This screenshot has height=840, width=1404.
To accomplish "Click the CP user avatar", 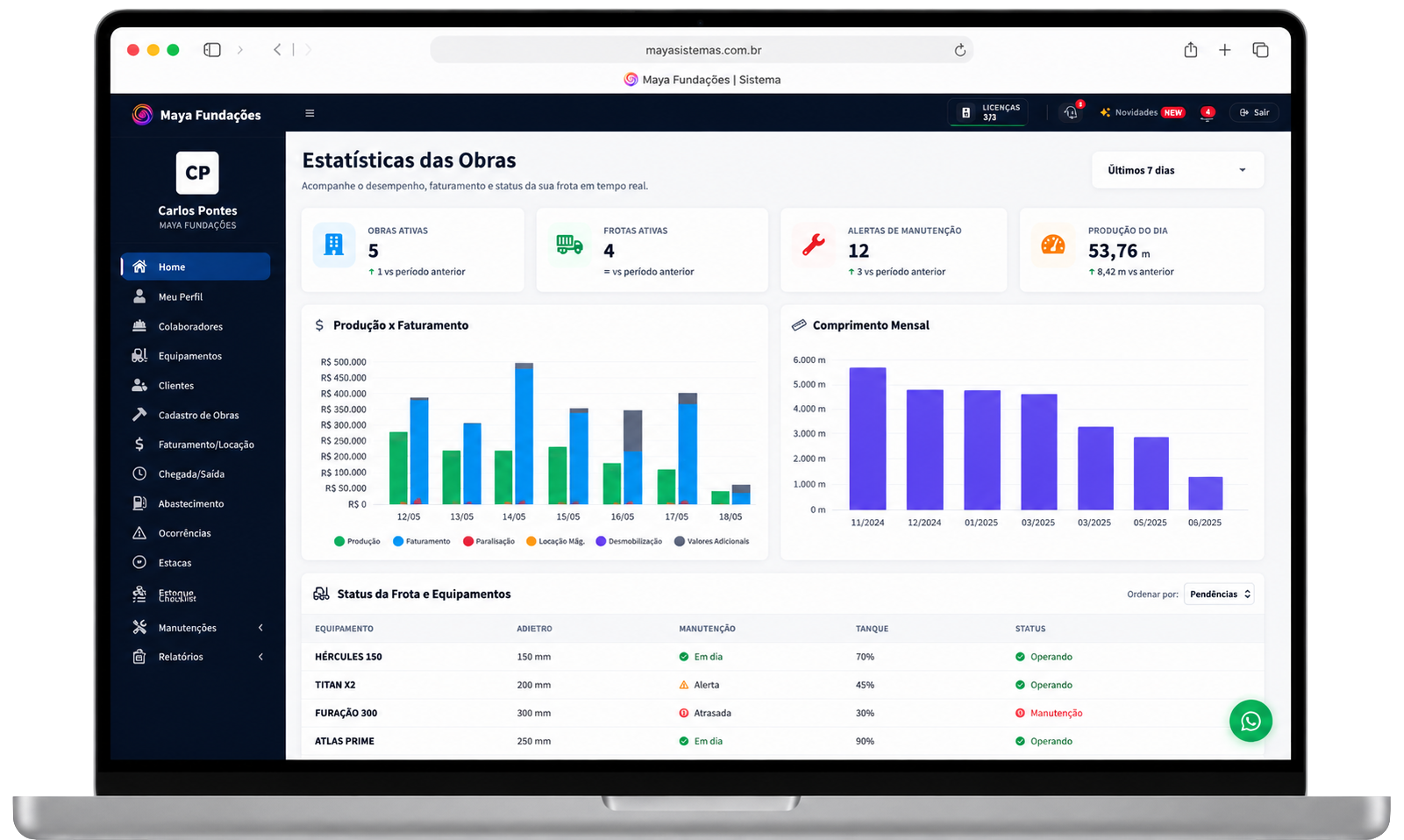I will (197, 173).
